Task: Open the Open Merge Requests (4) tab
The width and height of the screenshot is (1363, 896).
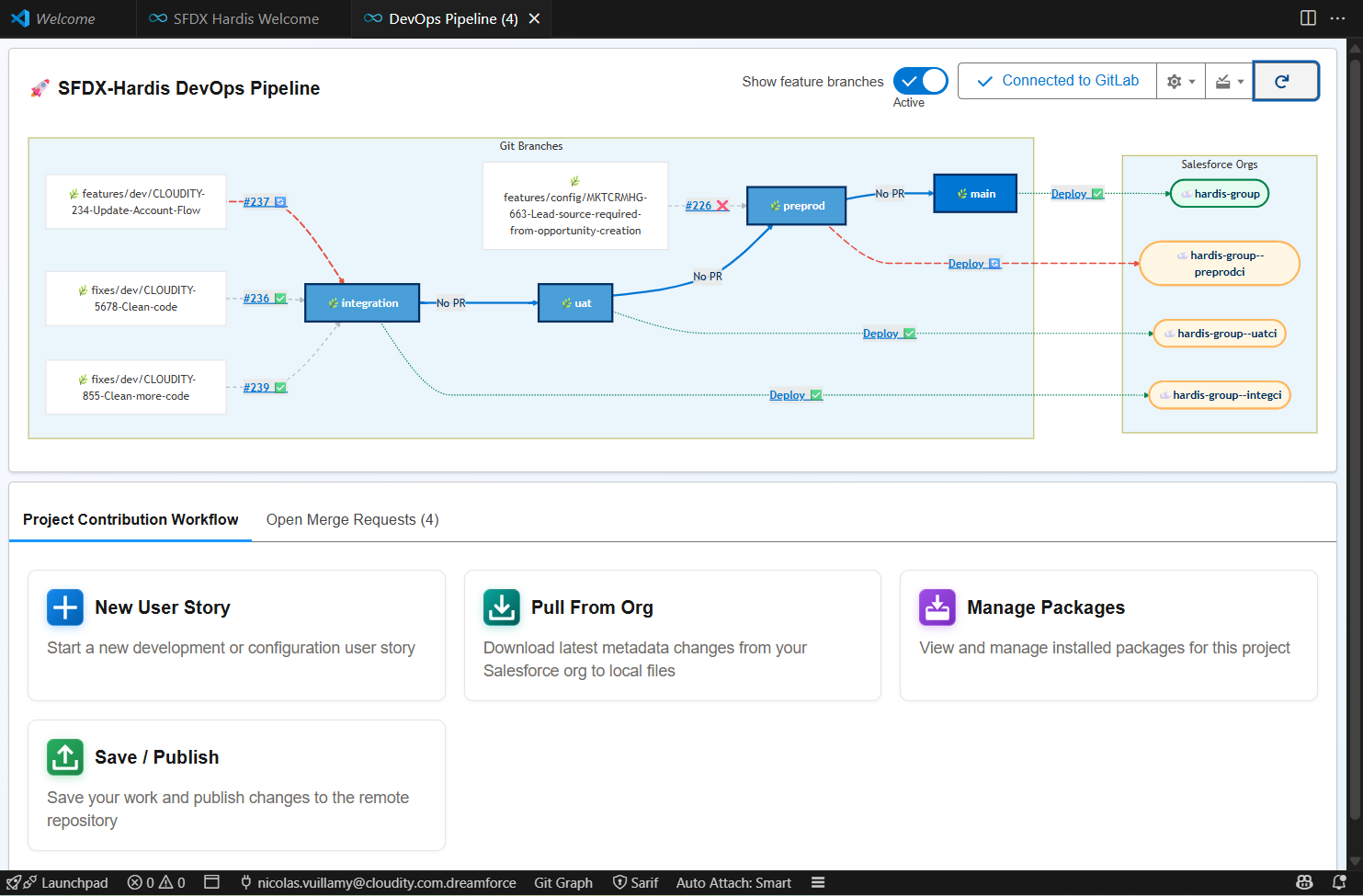Action: (352, 519)
